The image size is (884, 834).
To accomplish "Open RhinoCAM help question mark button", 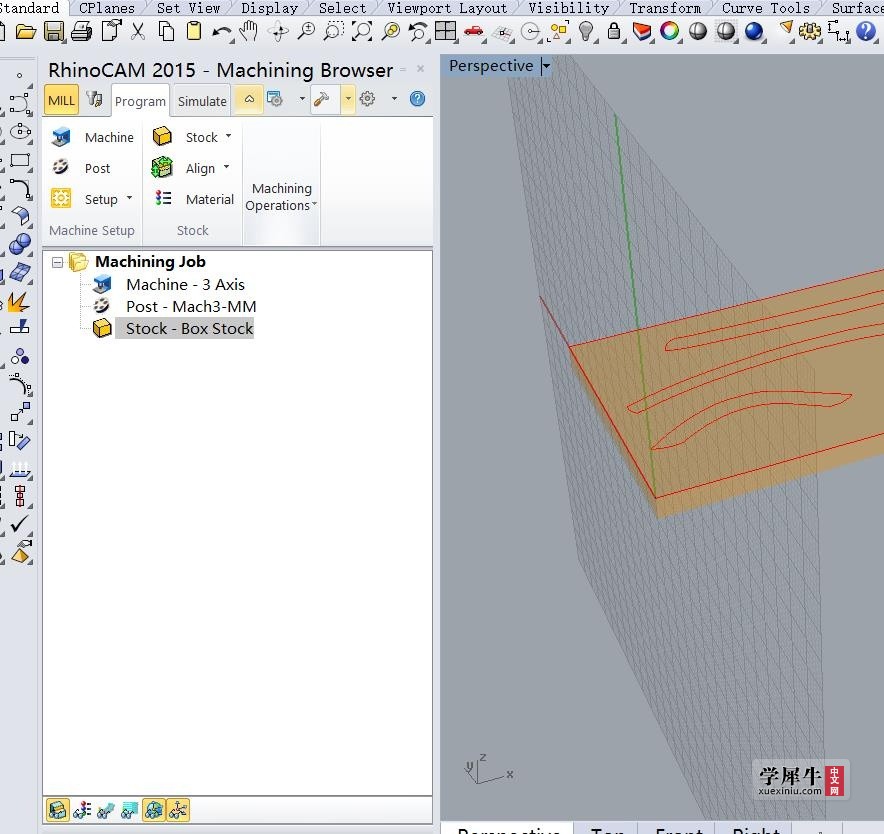I will coord(417,99).
